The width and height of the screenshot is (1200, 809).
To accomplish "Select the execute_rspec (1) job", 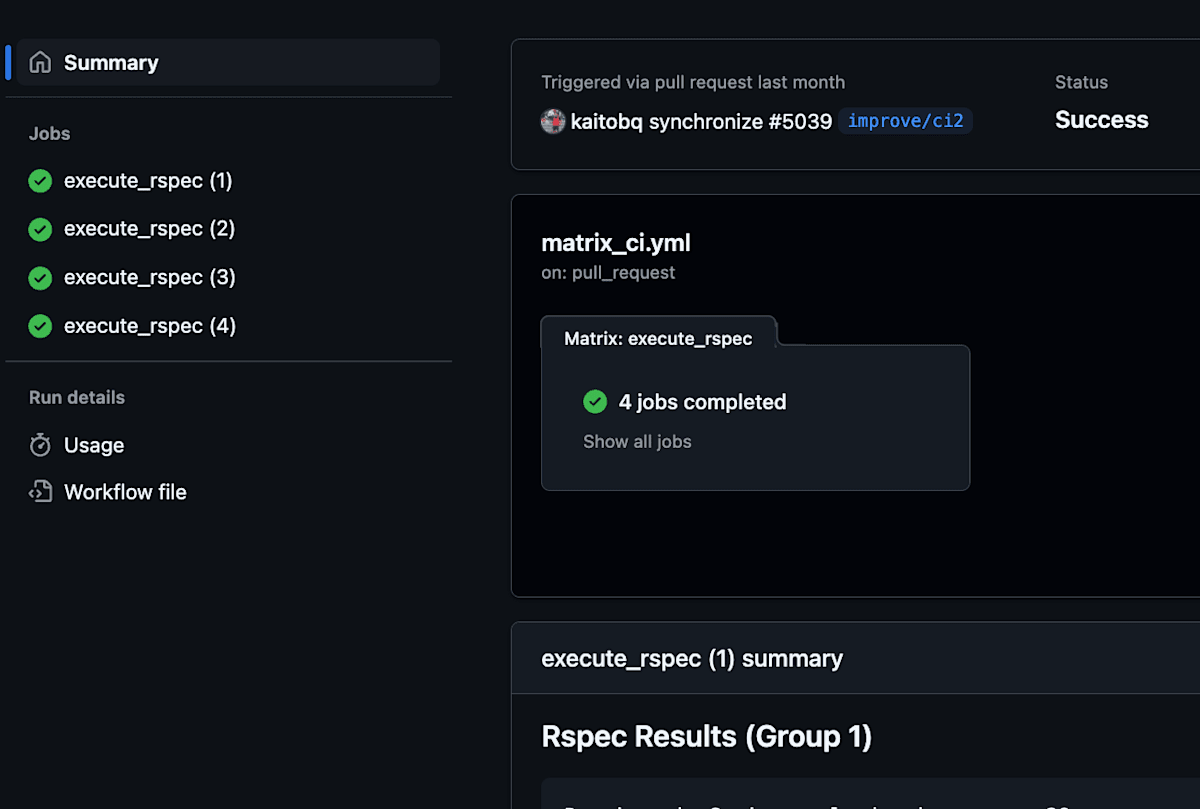I will tap(148, 181).
